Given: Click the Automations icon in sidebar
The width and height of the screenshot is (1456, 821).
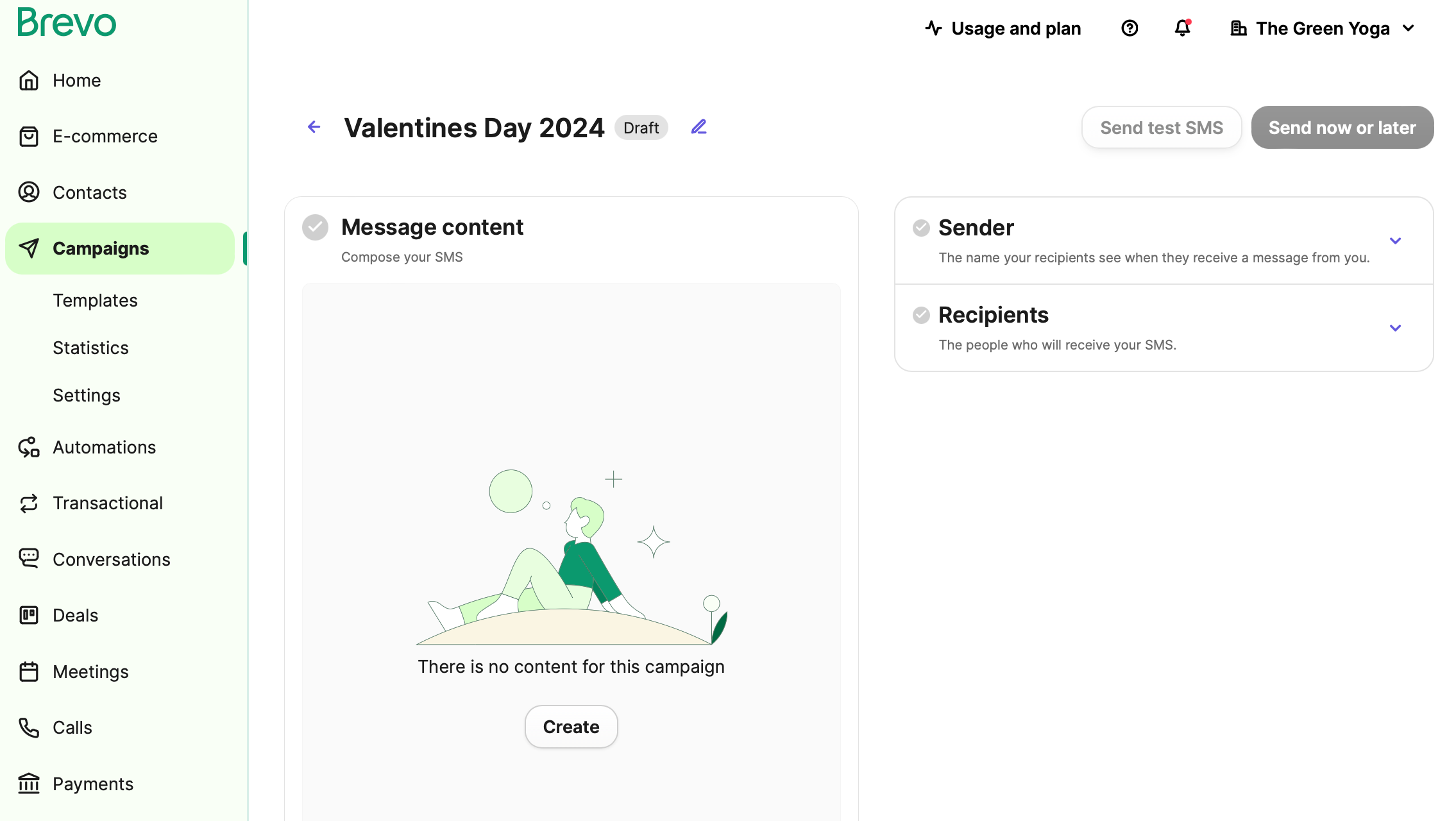Looking at the screenshot, I should (x=29, y=447).
